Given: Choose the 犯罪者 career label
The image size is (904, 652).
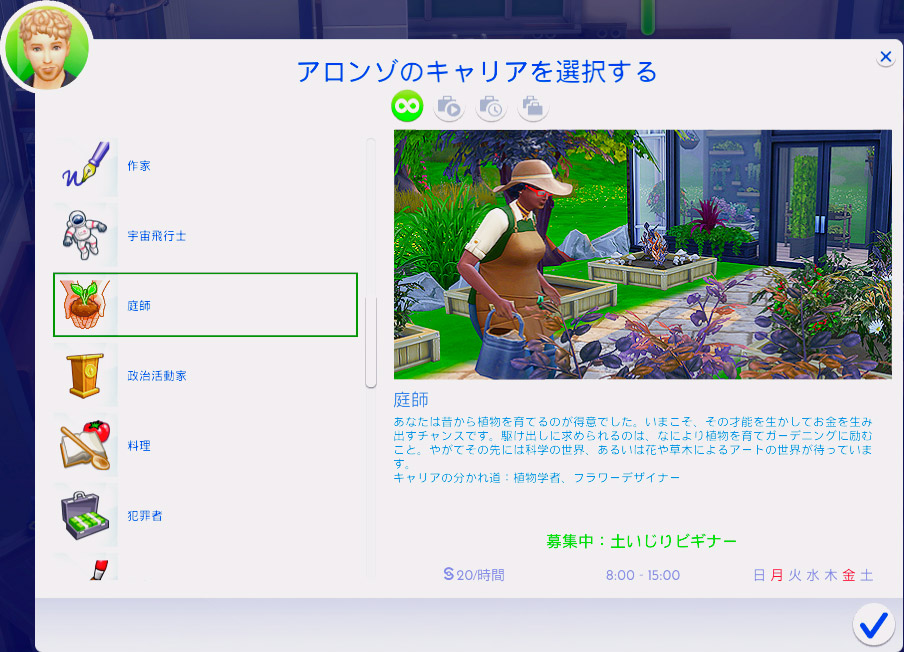Looking at the screenshot, I should [144, 516].
